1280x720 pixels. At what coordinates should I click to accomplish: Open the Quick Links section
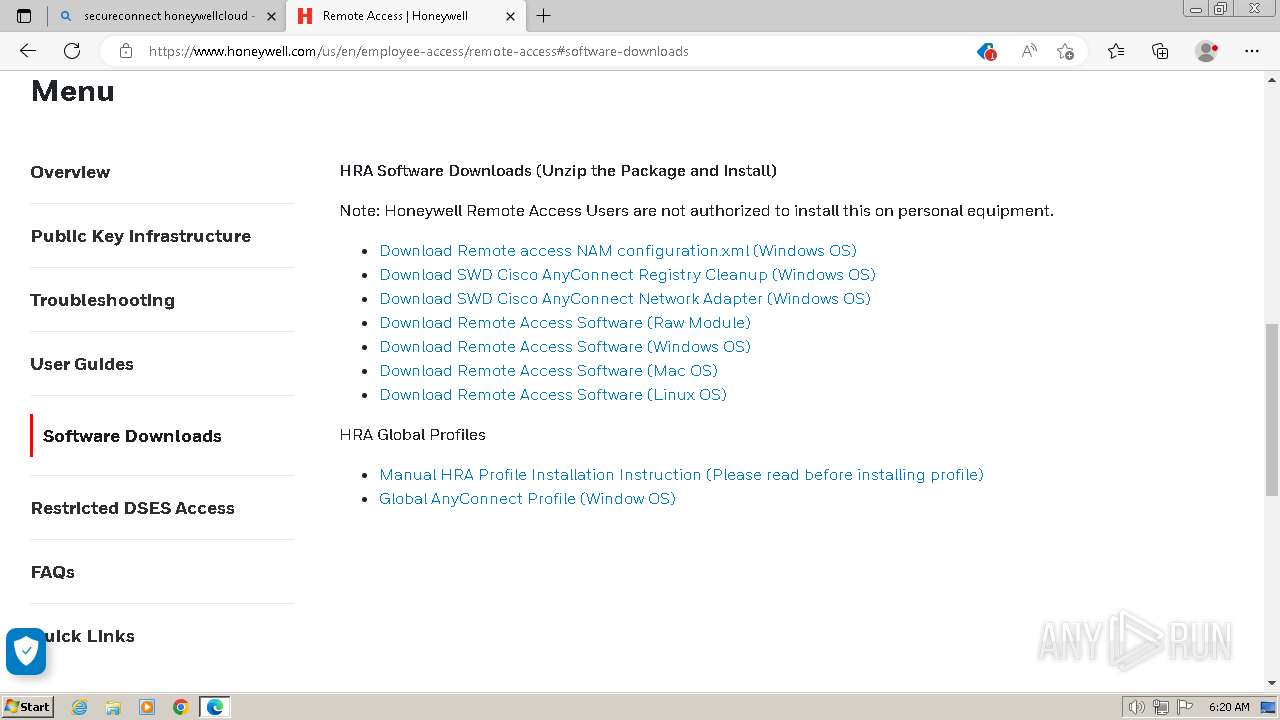83,636
